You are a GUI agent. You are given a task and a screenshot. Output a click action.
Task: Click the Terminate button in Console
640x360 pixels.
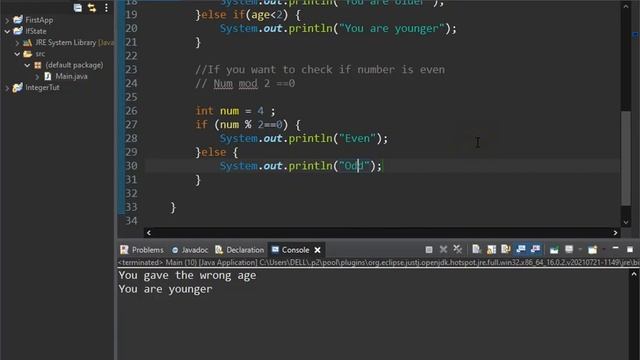tap(429, 249)
